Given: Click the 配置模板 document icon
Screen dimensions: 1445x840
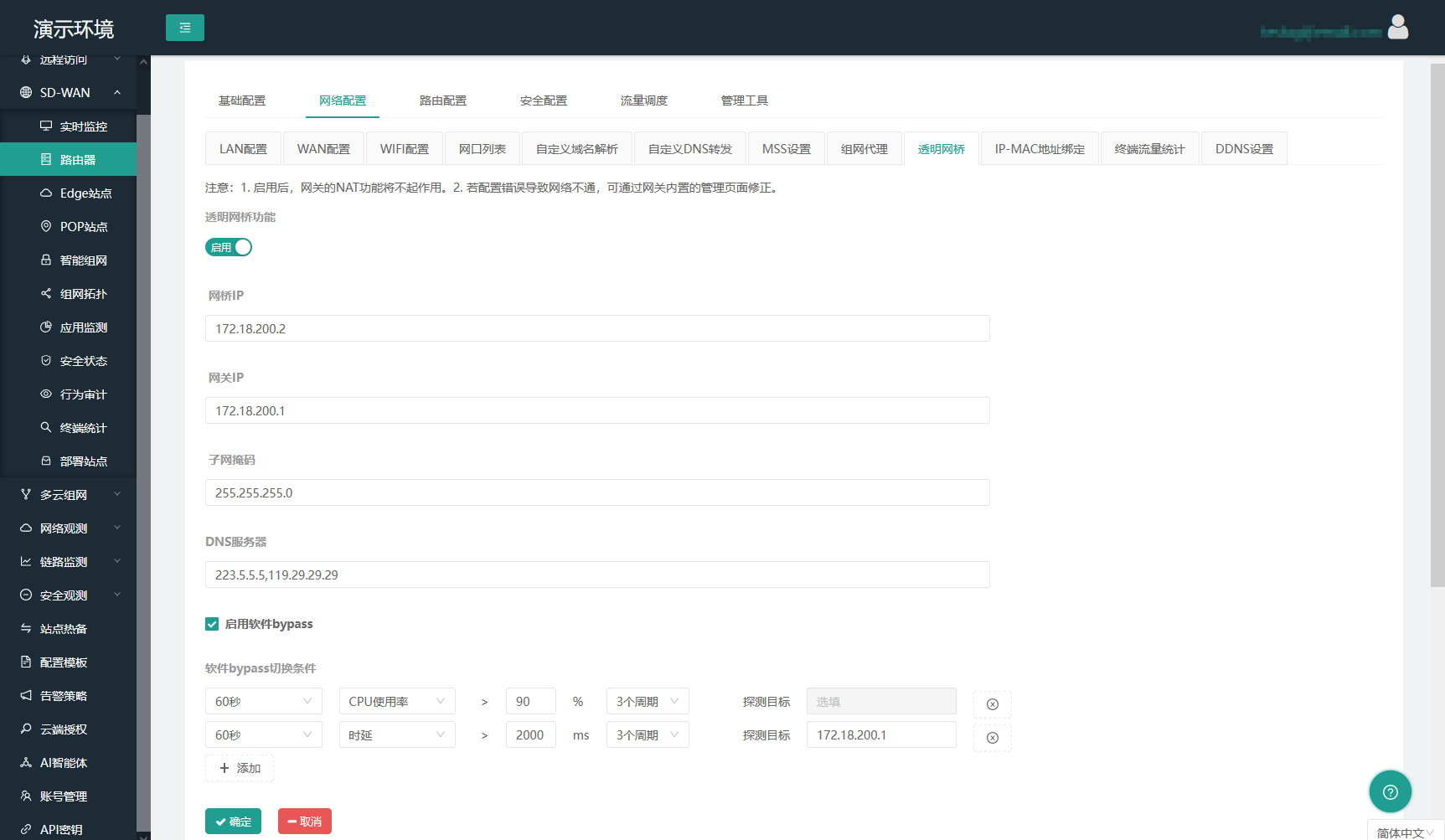Looking at the screenshot, I should [26, 662].
